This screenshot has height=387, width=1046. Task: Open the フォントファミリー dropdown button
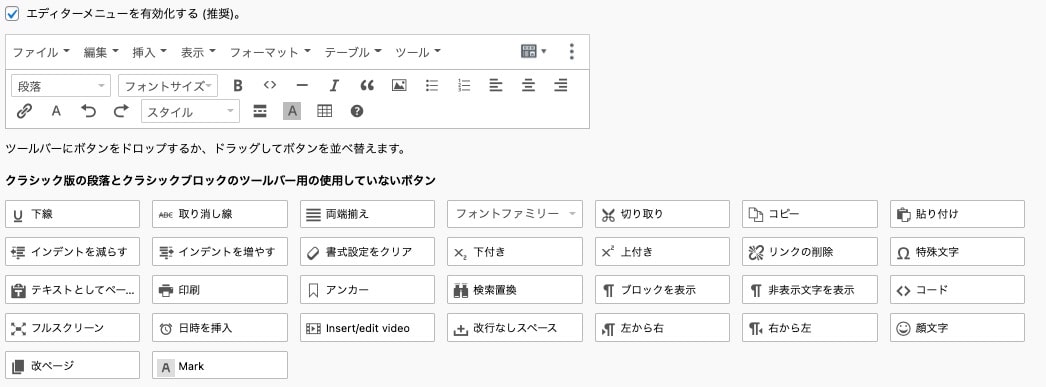tap(515, 214)
